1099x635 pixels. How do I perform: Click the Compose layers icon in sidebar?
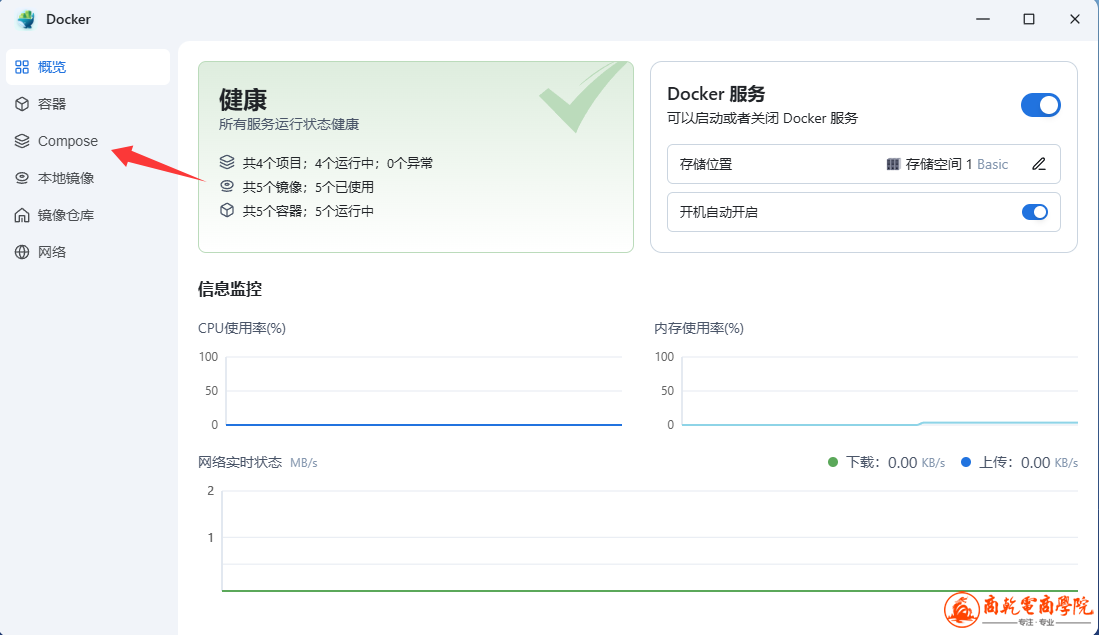click(22, 141)
